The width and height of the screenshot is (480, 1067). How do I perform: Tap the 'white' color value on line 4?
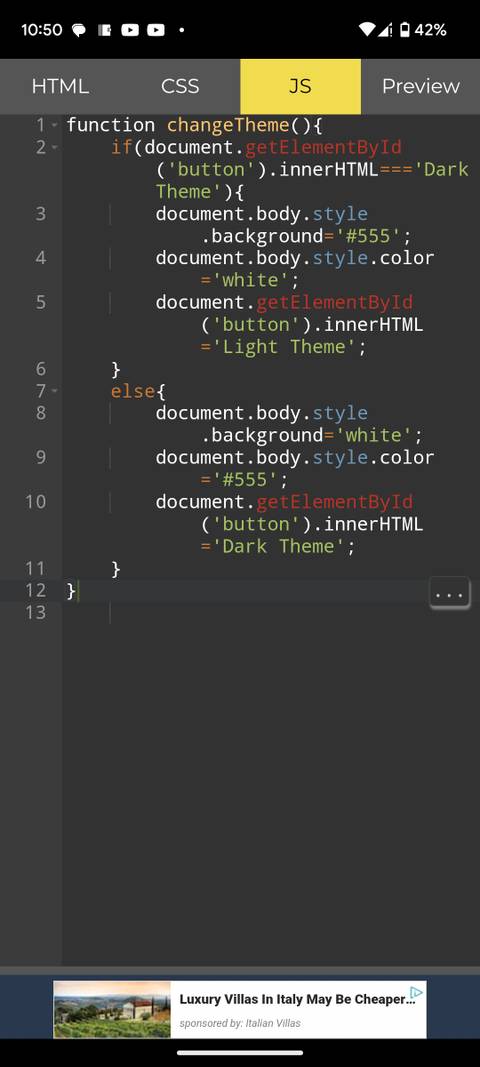tap(251, 280)
